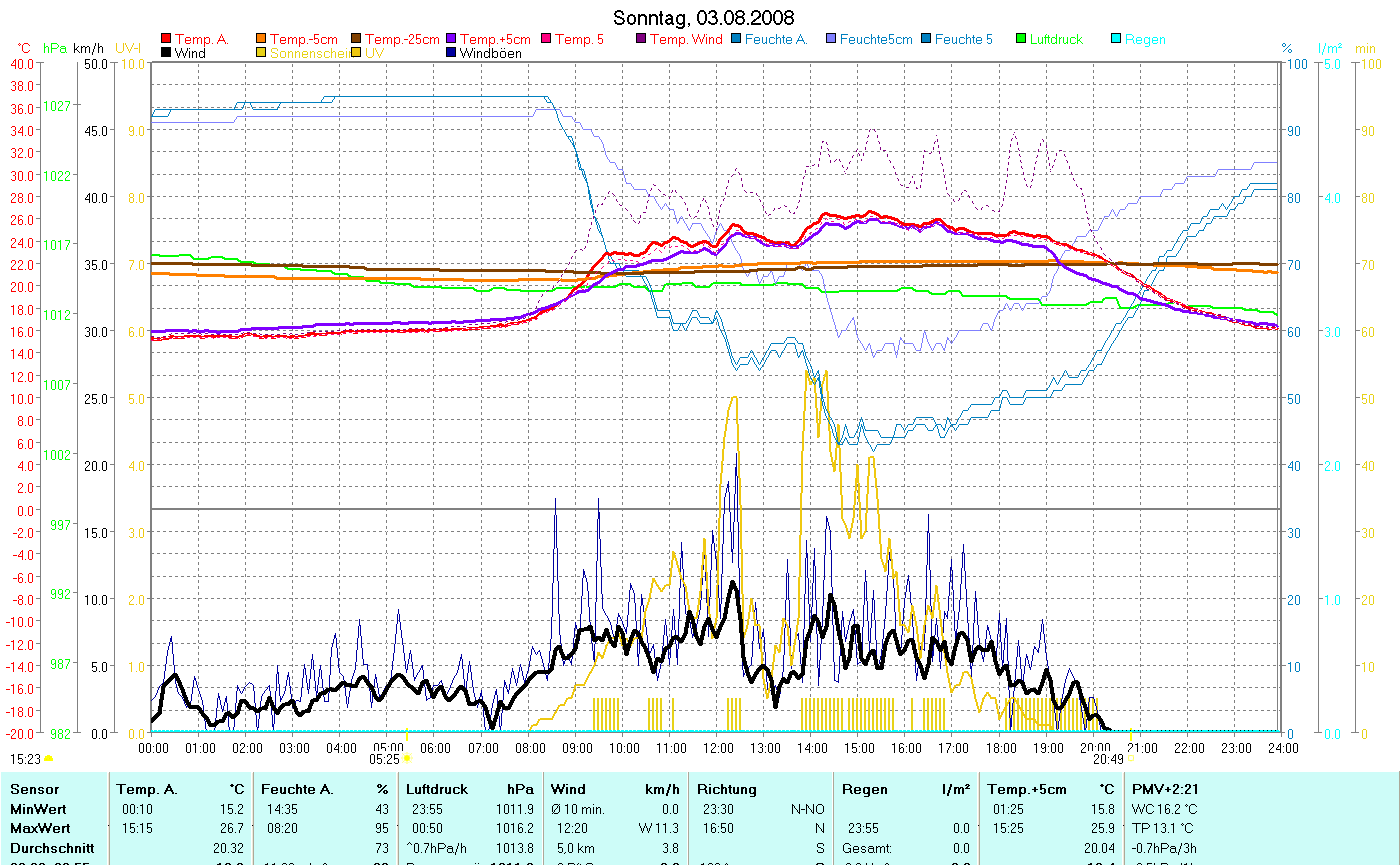Select the Feuchte5cm legend label
Viewport: 1400px width, 865px height.
point(876,40)
